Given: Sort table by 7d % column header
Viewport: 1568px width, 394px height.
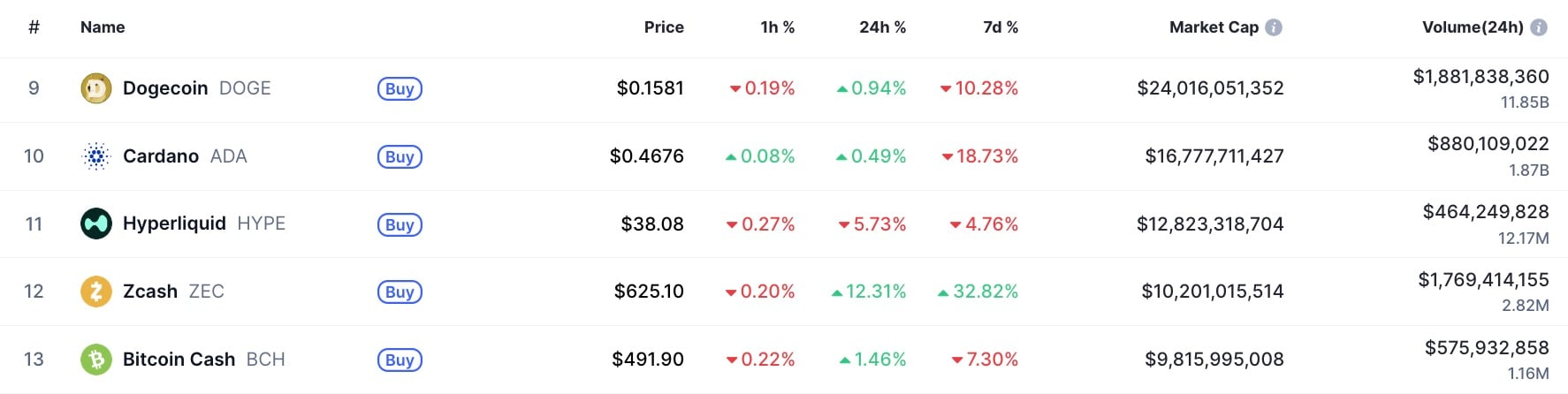Looking at the screenshot, I should tap(1000, 27).
